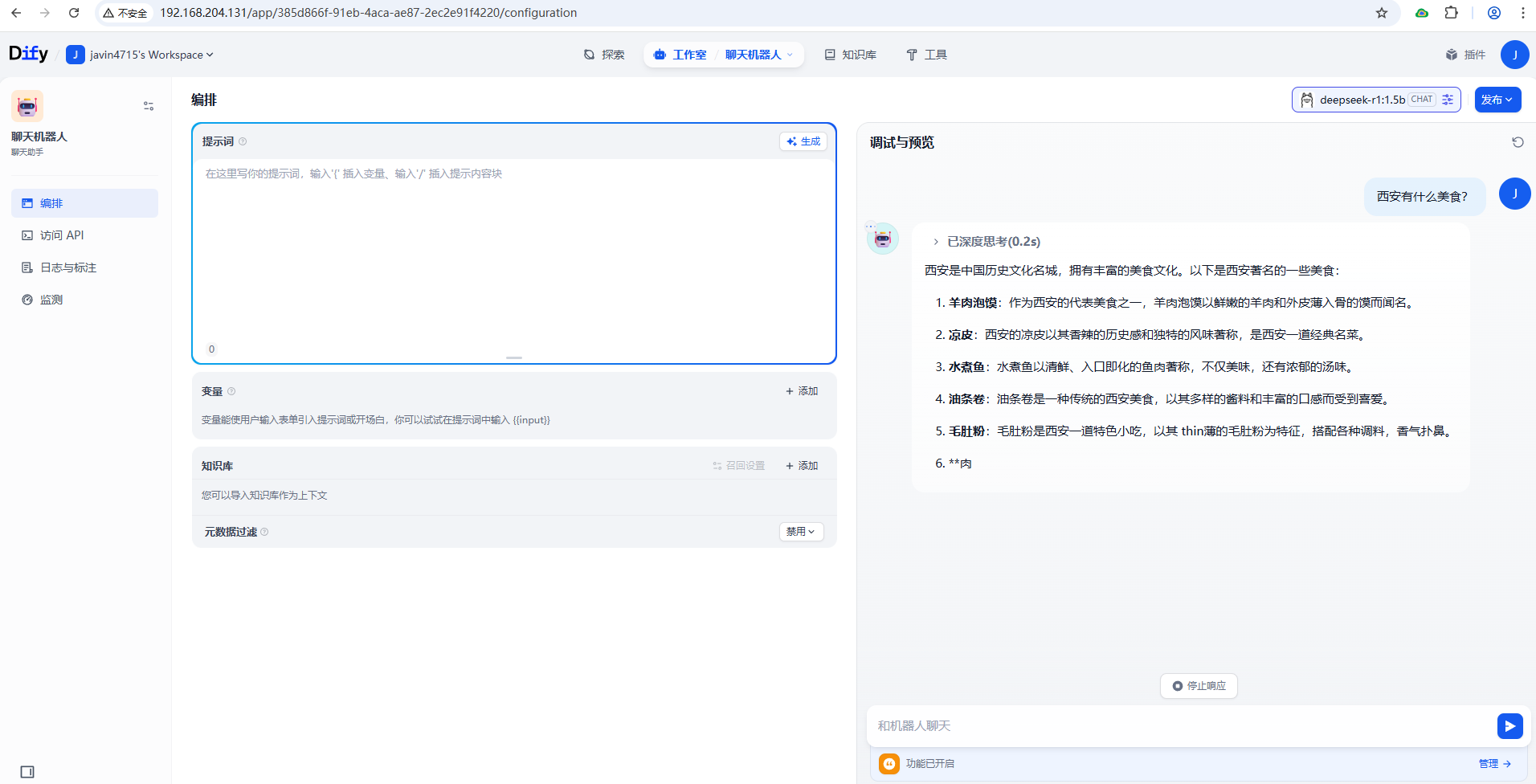
Task: Click the browser back arrow
Action: [16, 13]
